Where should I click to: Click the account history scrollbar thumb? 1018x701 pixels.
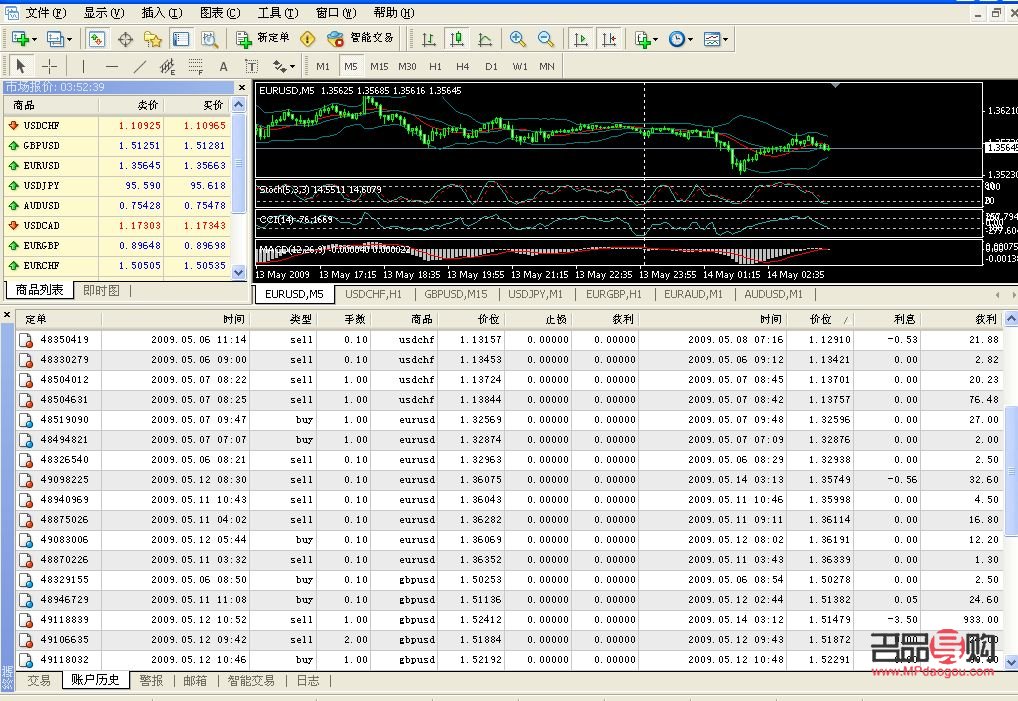(x=1011, y=471)
